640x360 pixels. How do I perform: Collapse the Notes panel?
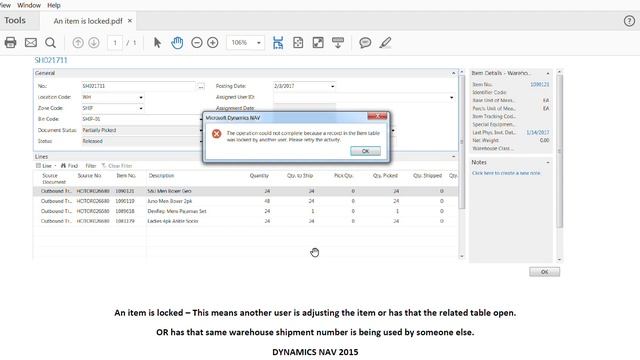click(548, 162)
